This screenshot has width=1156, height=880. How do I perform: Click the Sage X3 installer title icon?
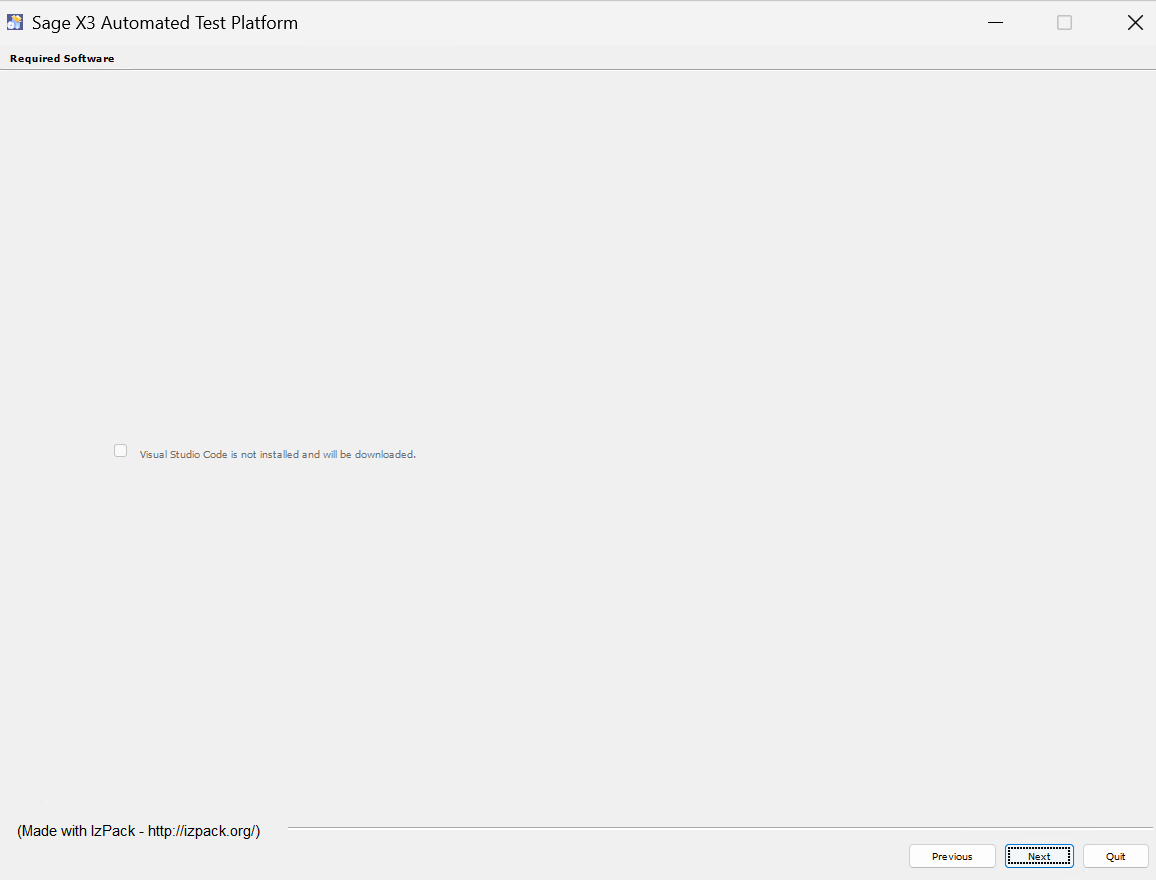15,22
